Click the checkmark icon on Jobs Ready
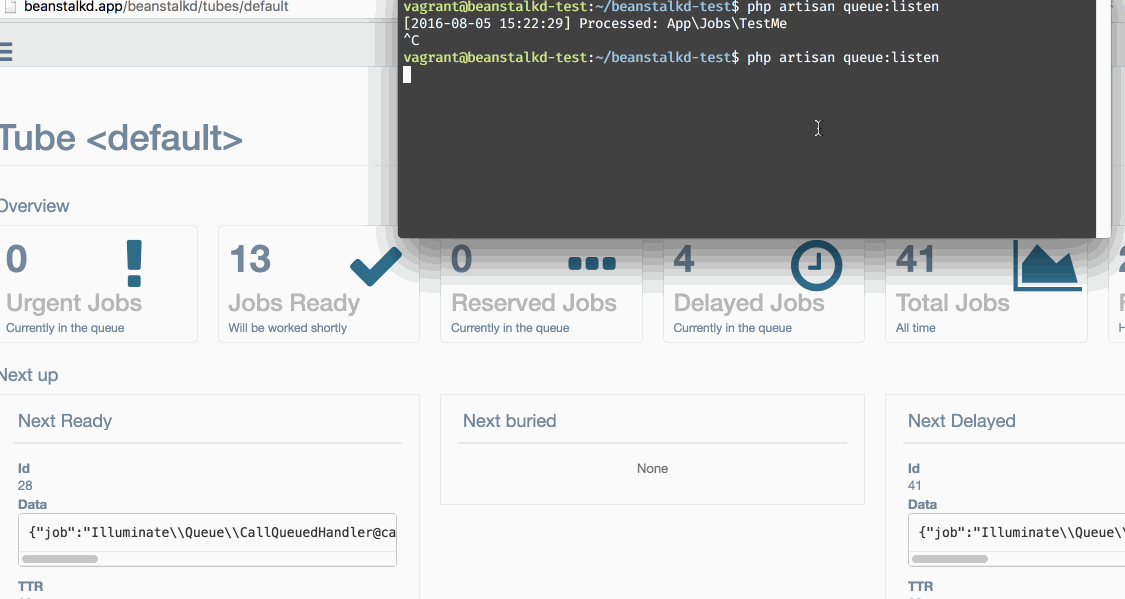This screenshot has width=1125, height=599. click(376, 266)
